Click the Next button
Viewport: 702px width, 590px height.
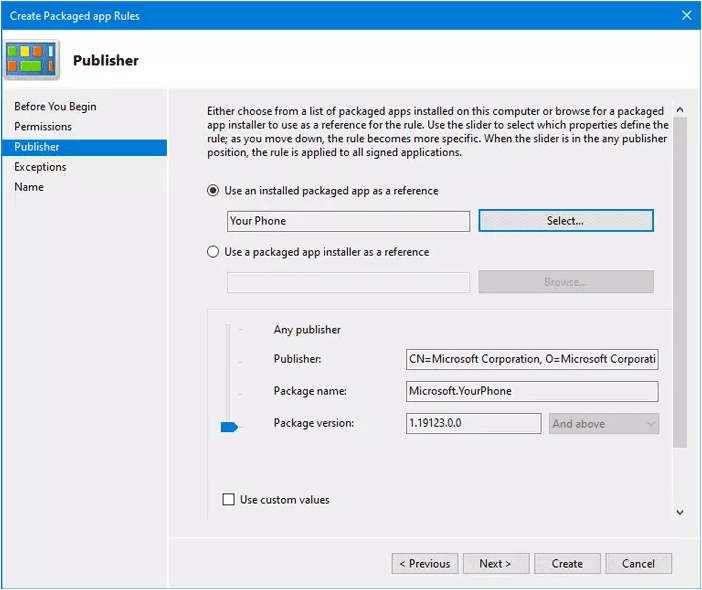click(x=496, y=564)
